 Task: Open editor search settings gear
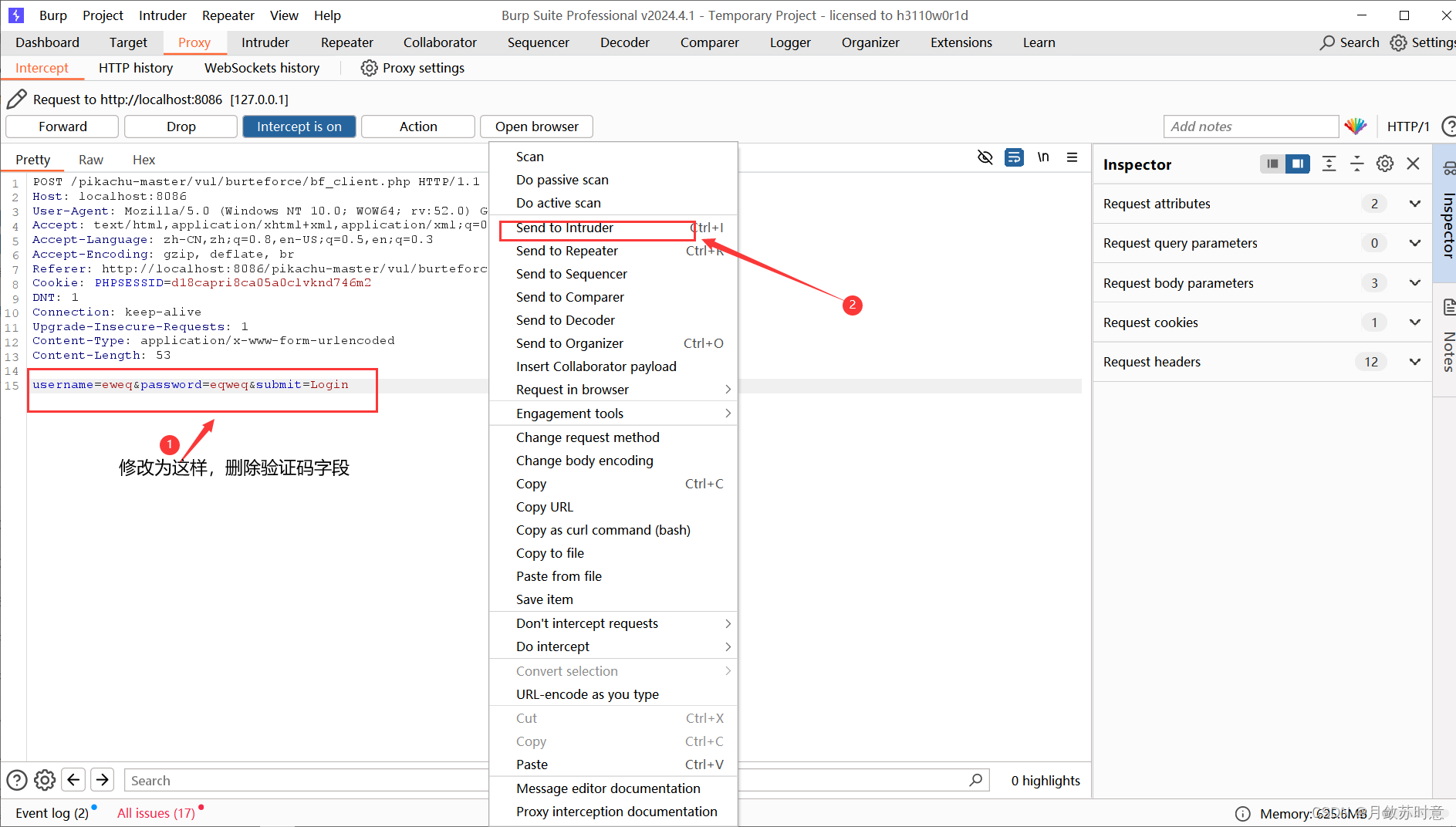point(45,780)
